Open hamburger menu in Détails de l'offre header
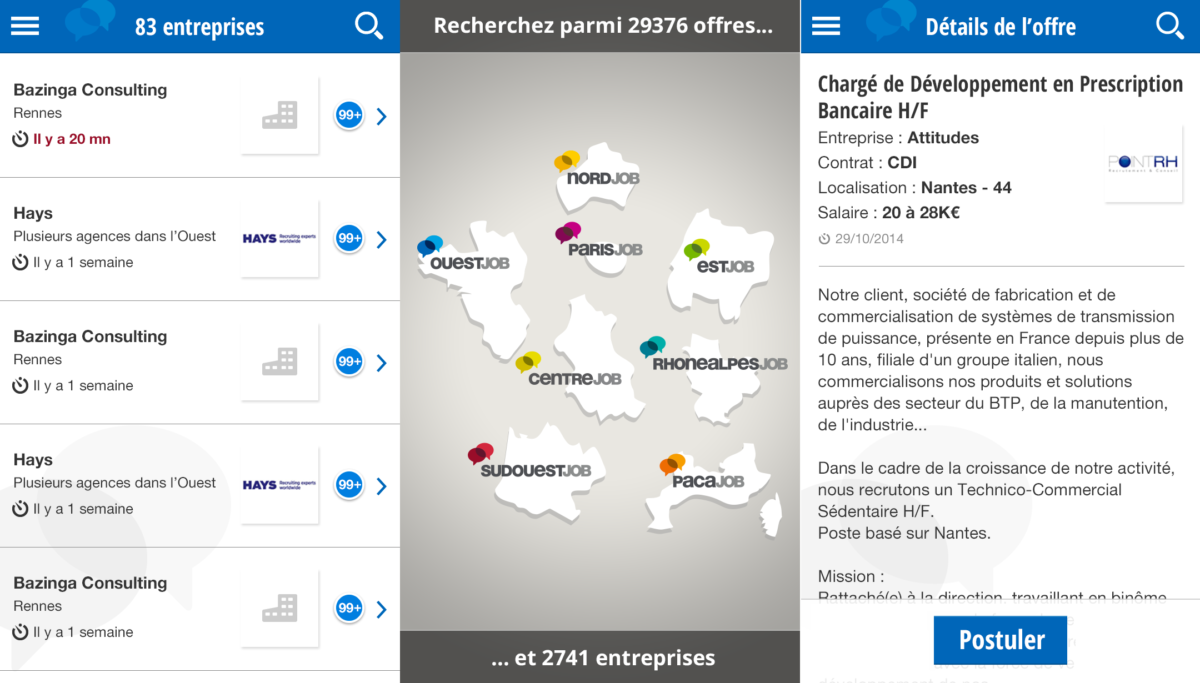Image resolution: width=1200 pixels, height=683 pixels. pyautogui.click(x=826, y=26)
